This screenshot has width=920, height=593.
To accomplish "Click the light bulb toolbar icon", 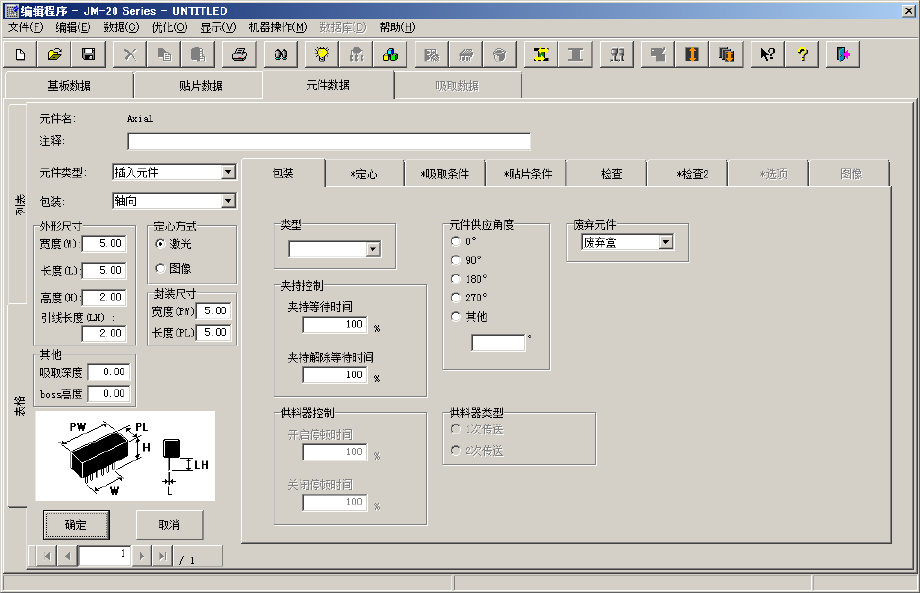I will click(x=322, y=54).
